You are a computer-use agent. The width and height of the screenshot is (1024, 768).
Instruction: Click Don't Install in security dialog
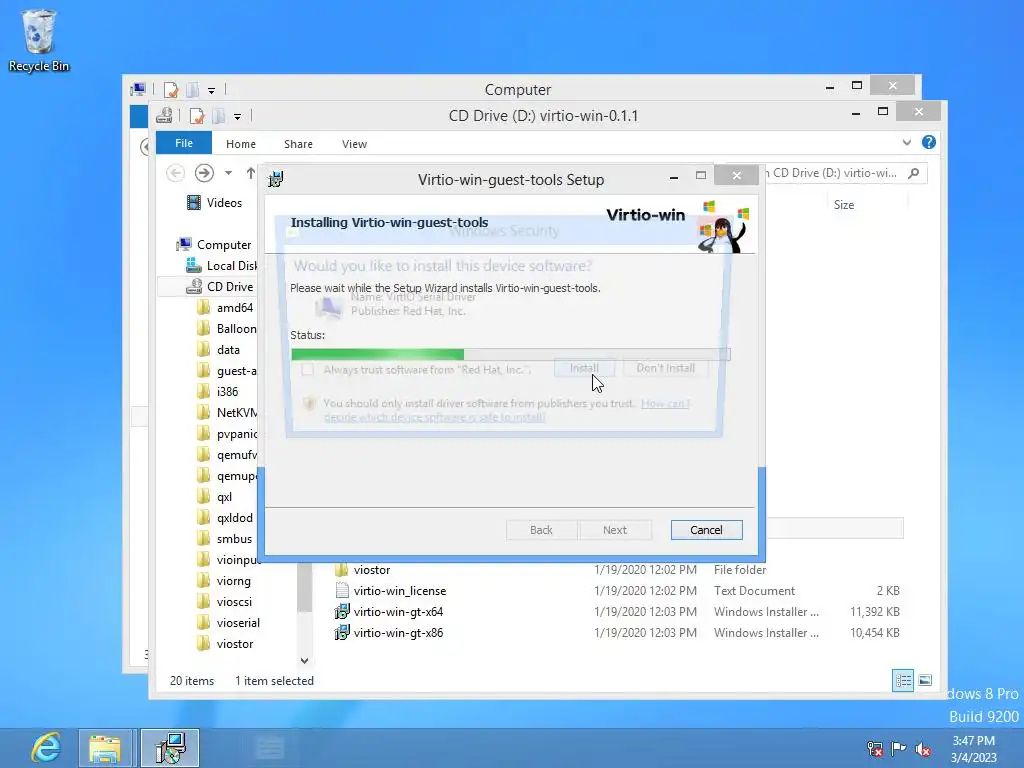point(665,368)
